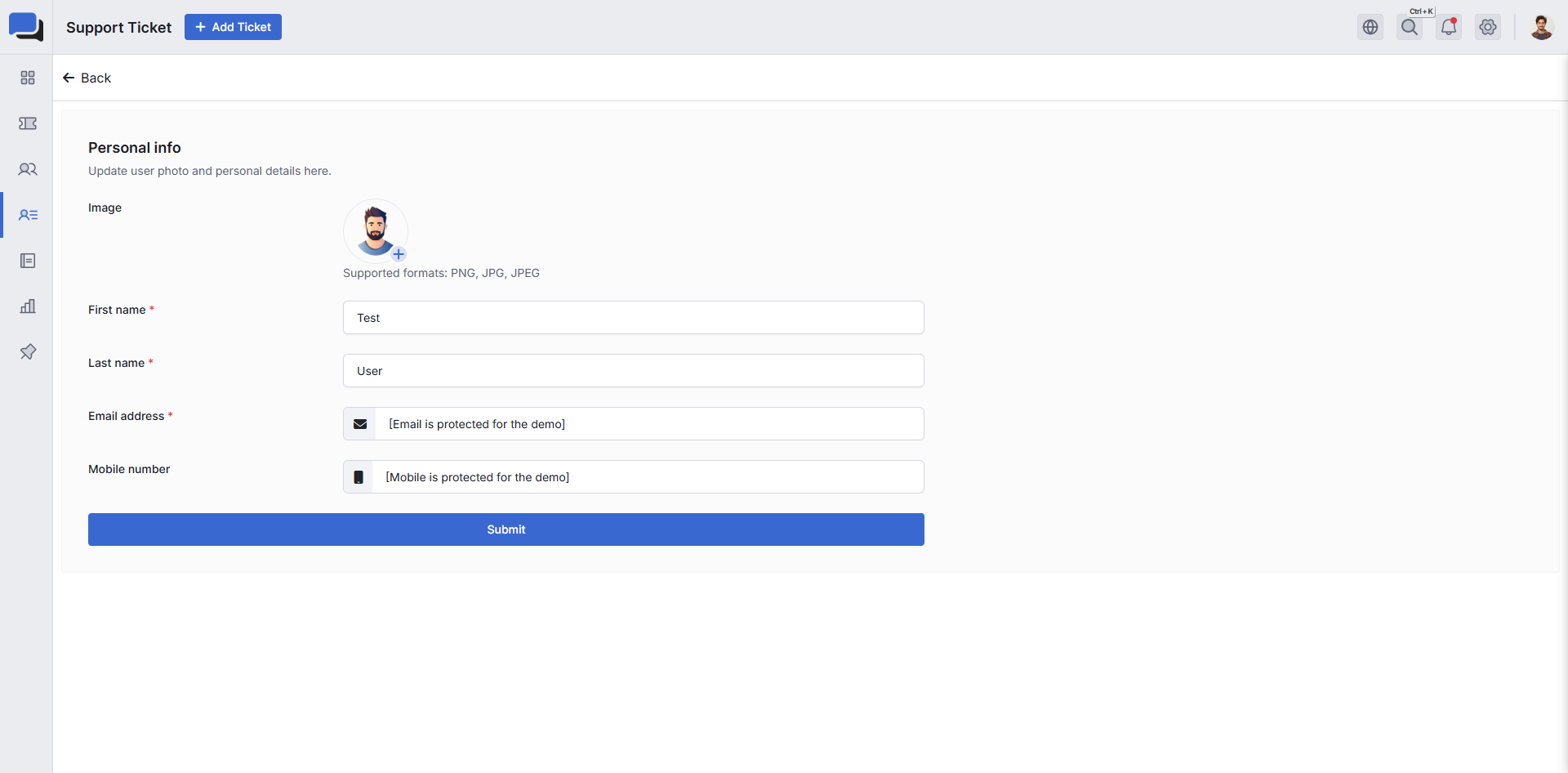The width and height of the screenshot is (1568, 773).
Task: Click the Mobile number input field
Action: [648, 477]
